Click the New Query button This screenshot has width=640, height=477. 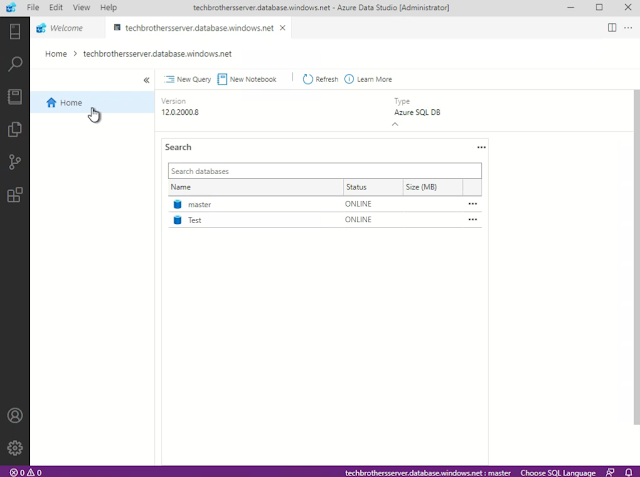[188, 79]
